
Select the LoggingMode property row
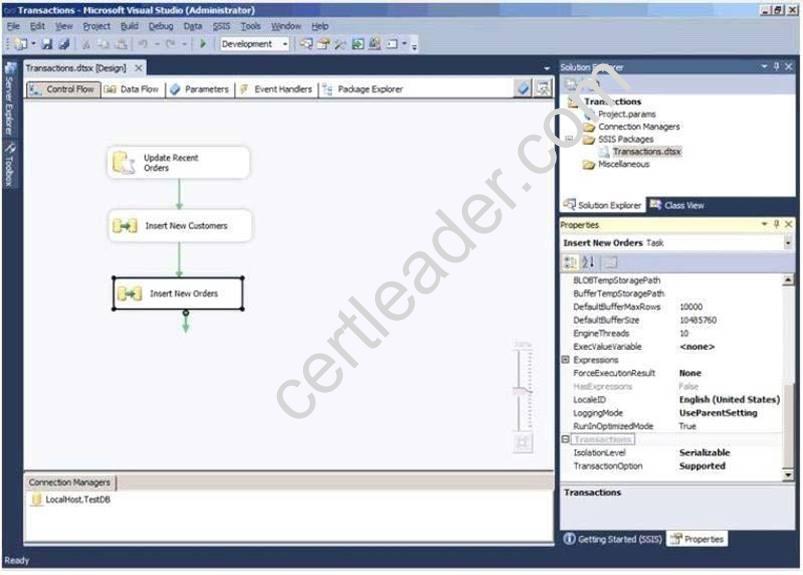coord(673,413)
